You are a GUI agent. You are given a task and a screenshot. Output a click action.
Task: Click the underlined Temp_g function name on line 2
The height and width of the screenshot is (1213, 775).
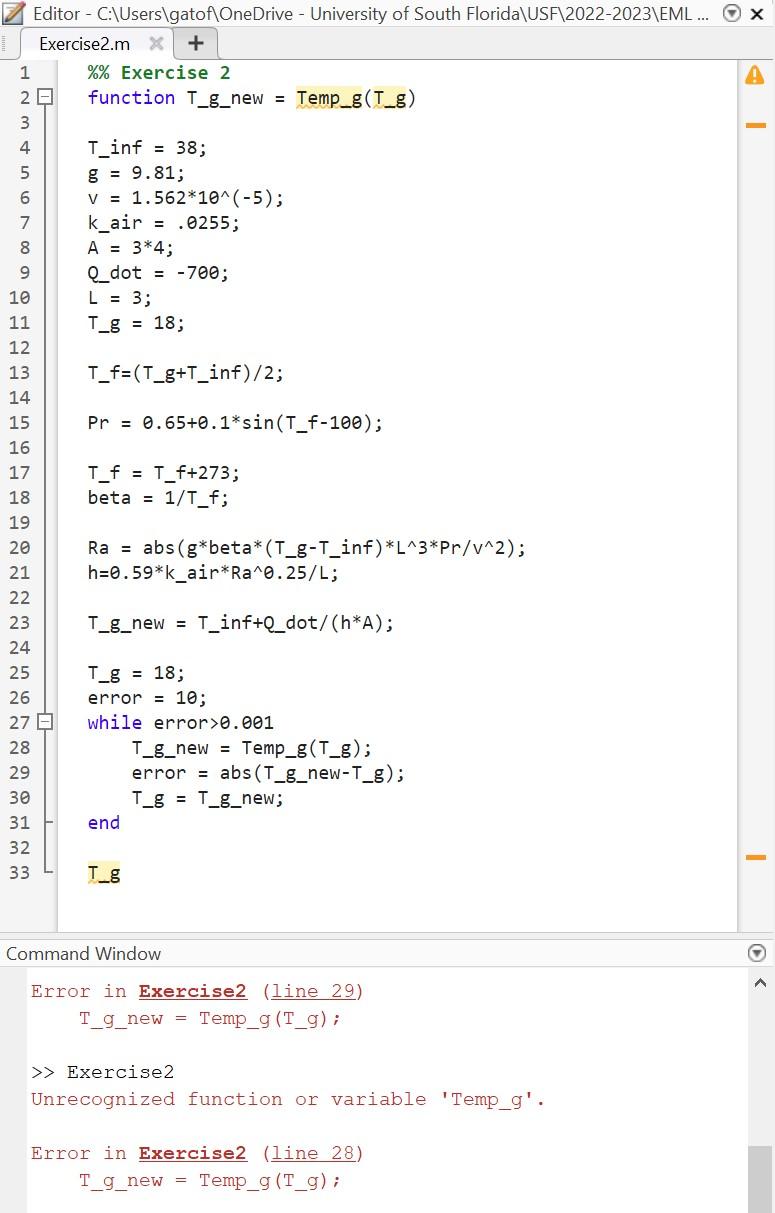point(329,98)
